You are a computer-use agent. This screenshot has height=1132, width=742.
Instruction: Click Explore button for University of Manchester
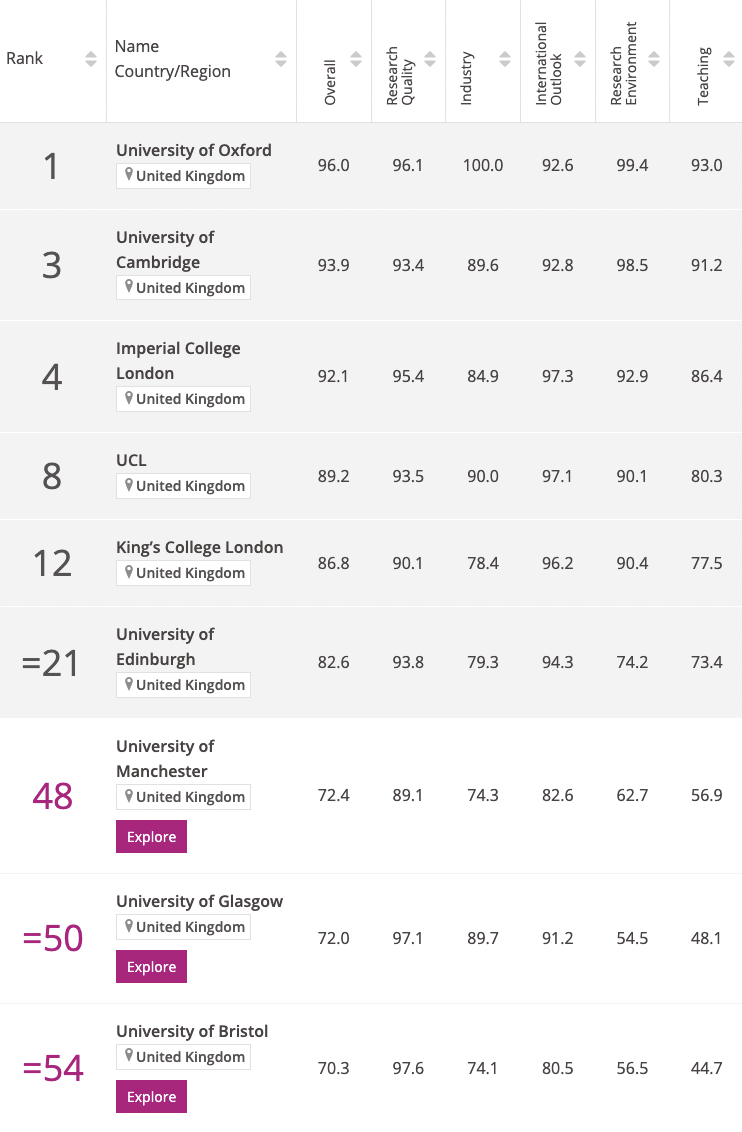152,837
